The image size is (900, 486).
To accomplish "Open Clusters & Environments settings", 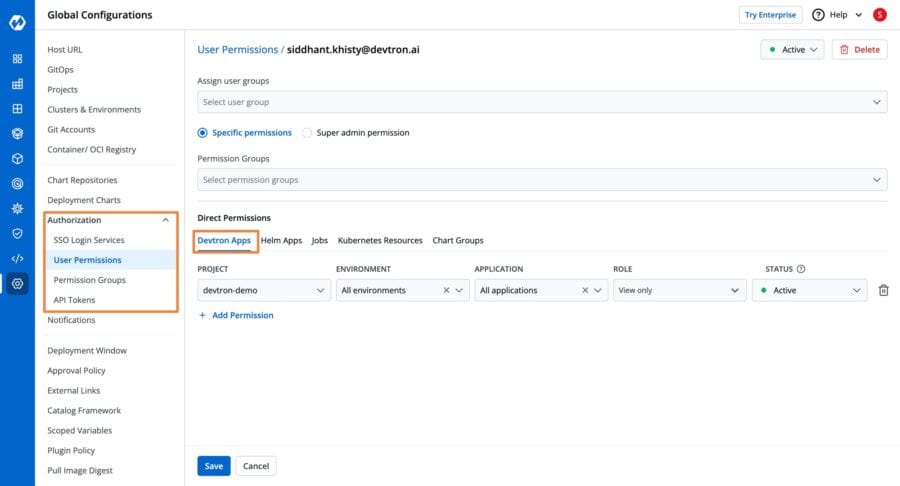I will coord(94,110).
